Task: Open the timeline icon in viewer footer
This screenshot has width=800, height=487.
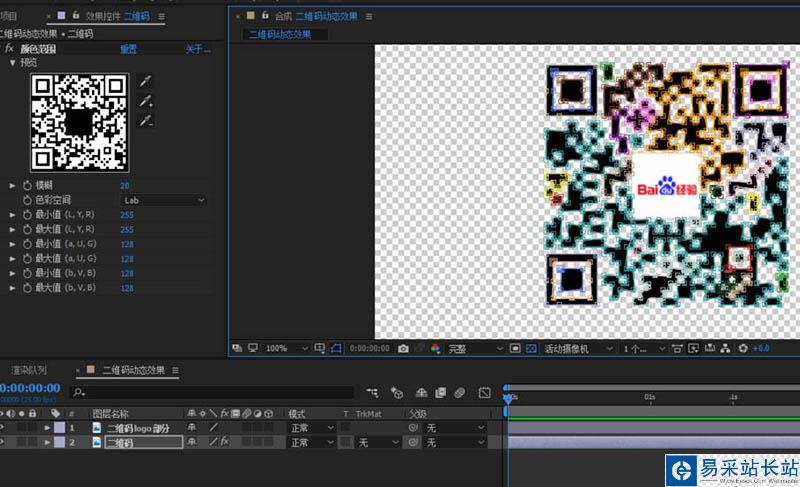Action: [x=710, y=348]
